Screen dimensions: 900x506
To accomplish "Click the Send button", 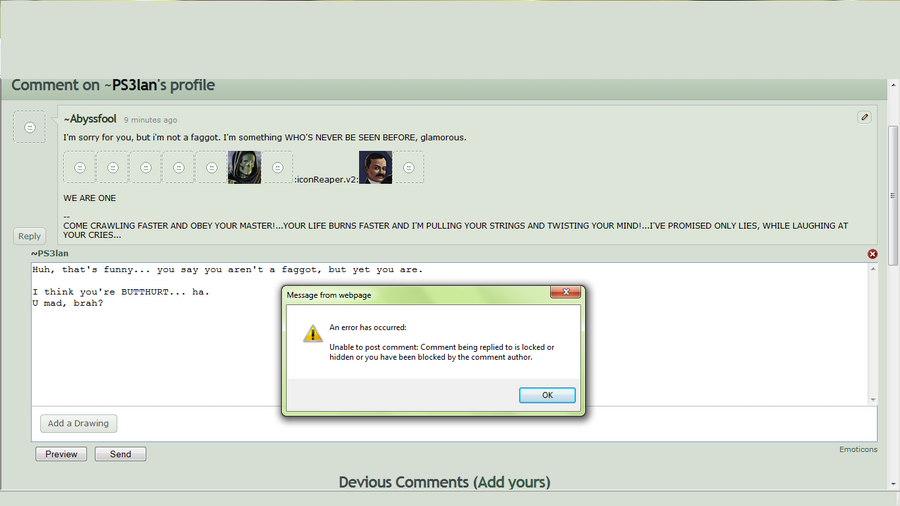I will [x=121, y=454].
